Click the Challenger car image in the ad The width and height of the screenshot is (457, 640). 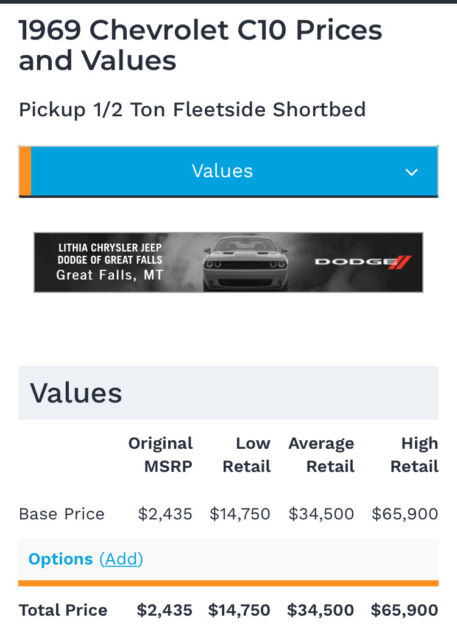(x=245, y=263)
